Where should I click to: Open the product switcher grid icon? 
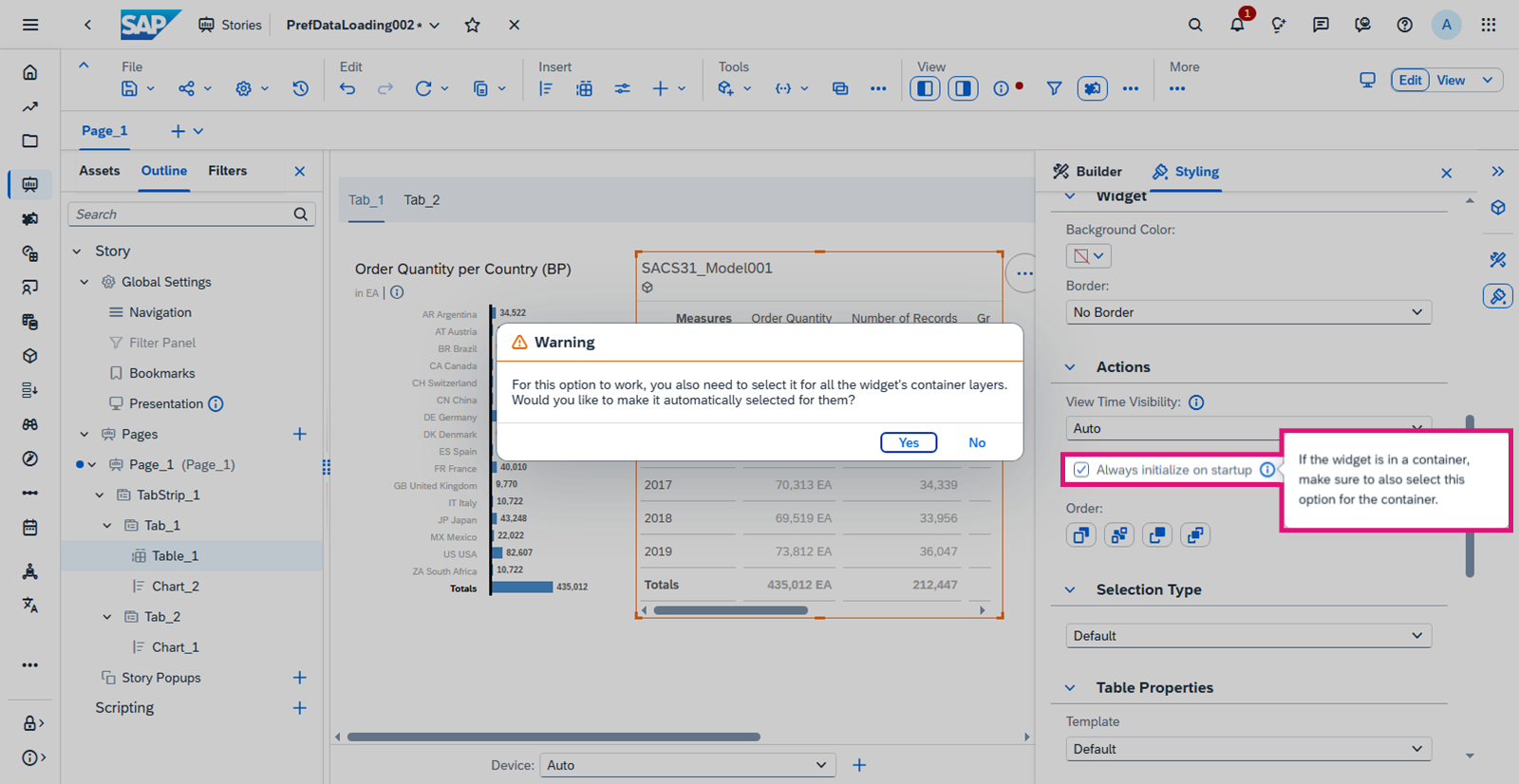(1488, 25)
